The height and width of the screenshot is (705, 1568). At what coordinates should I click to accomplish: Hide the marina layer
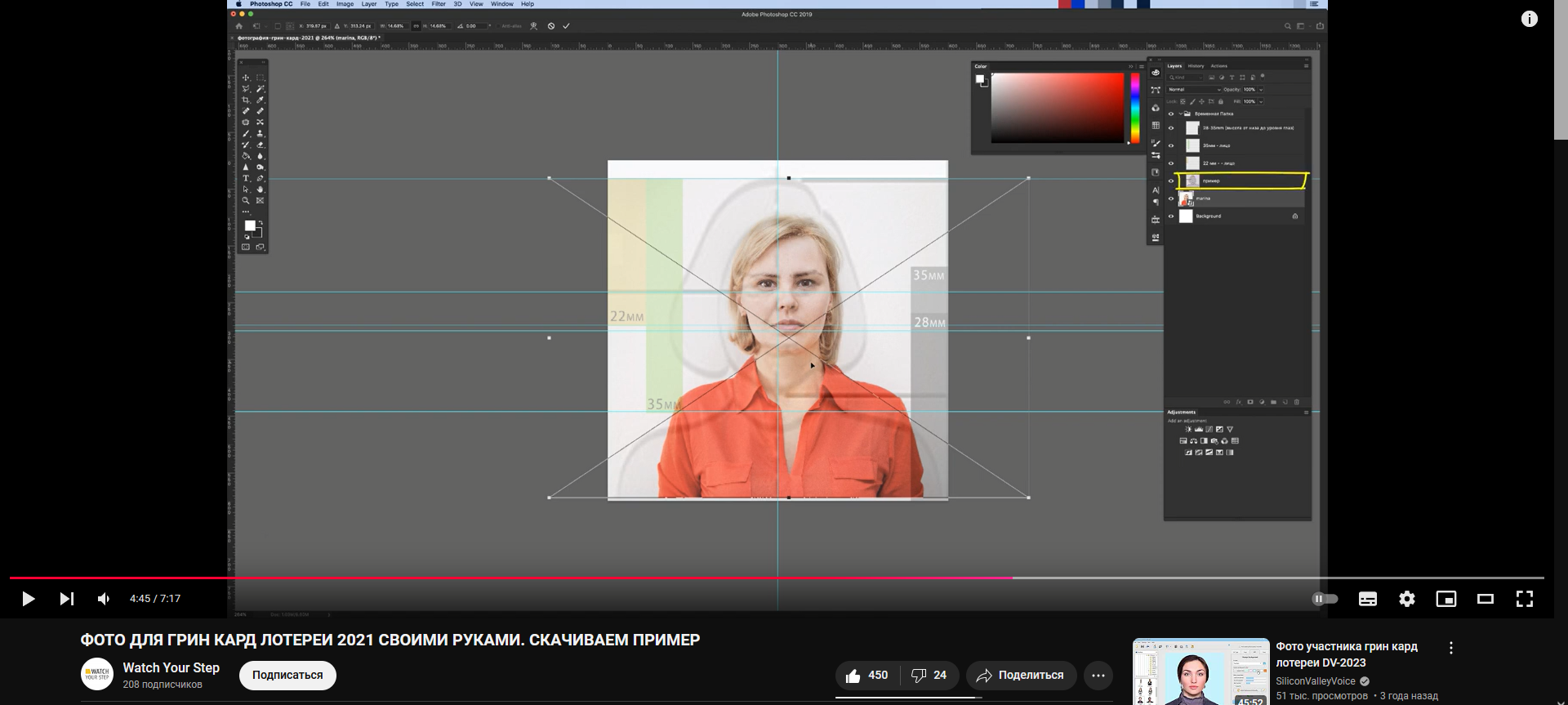(1171, 199)
